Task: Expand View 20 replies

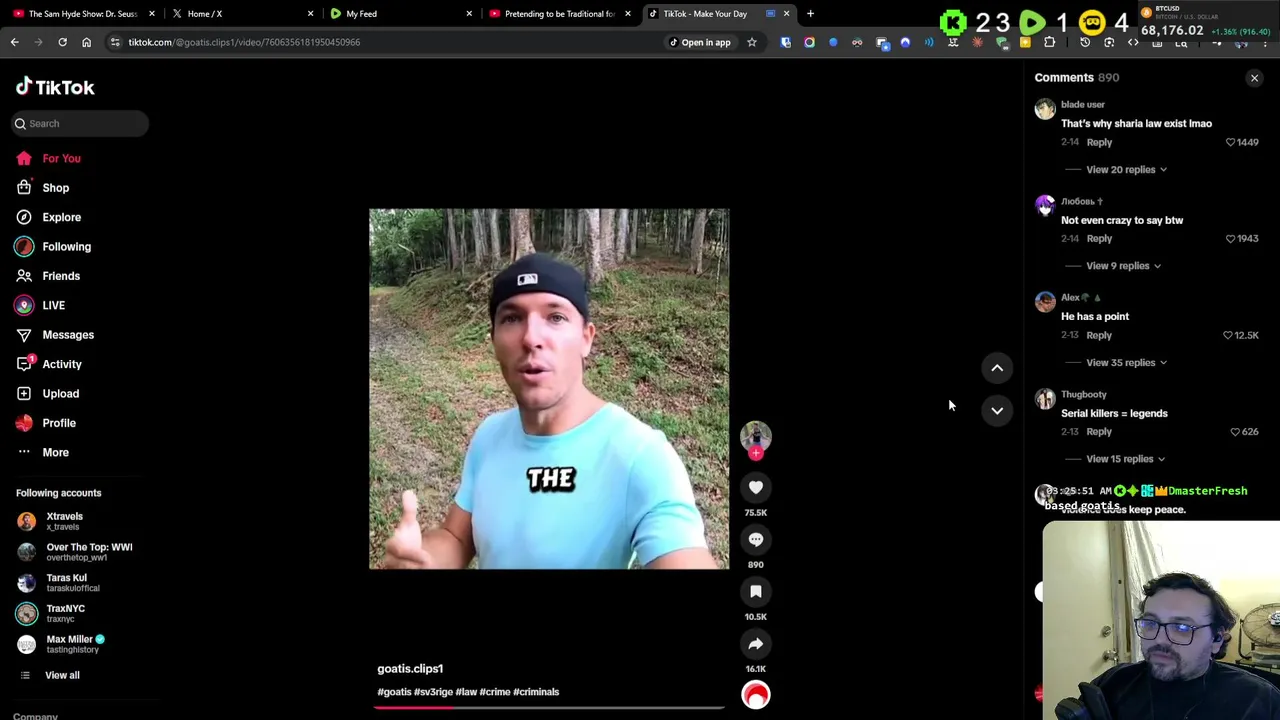Action: coord(1126,169)
